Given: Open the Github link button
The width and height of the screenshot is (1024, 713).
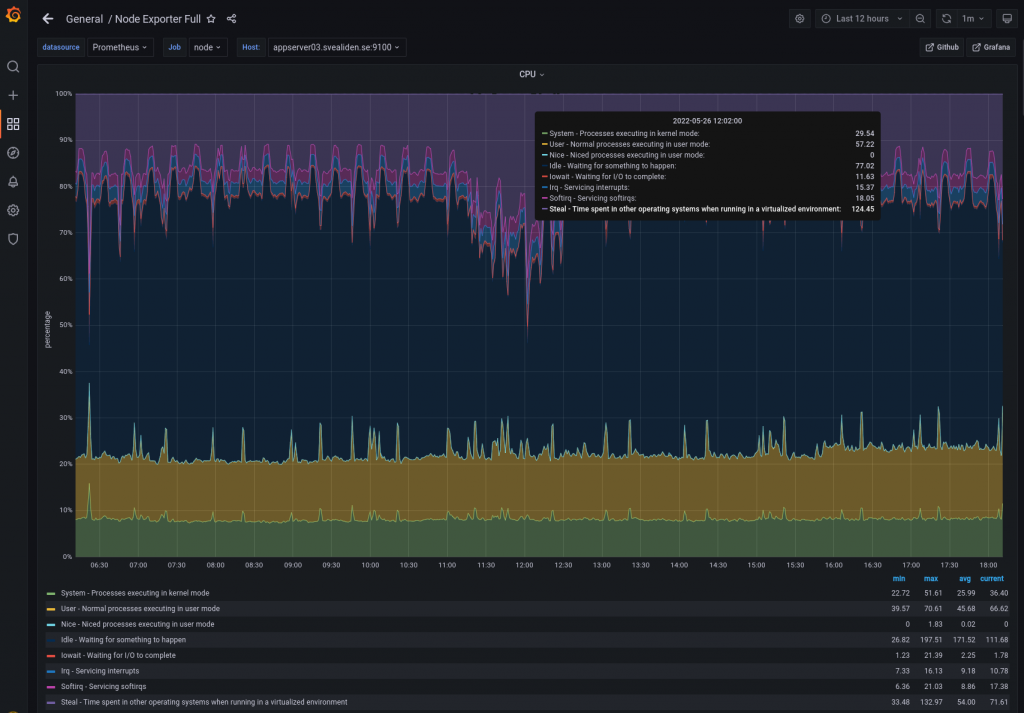Looking at the screenshot, I should tap(941, 47).
